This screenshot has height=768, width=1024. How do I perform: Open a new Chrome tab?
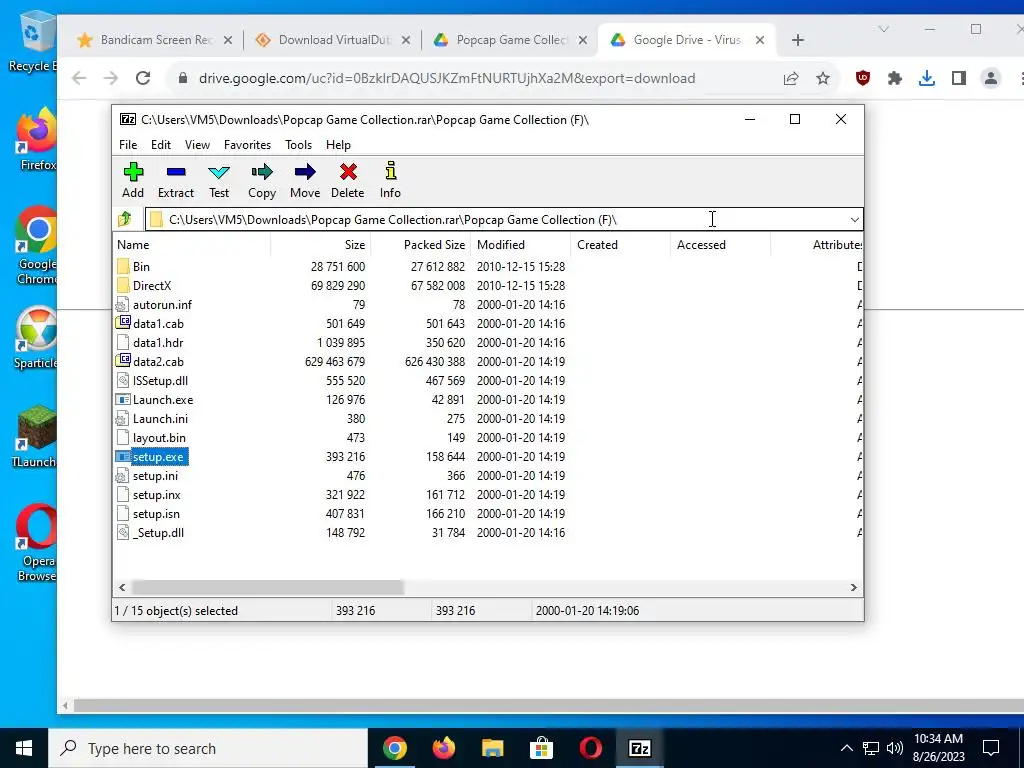[x=797, y=40]
